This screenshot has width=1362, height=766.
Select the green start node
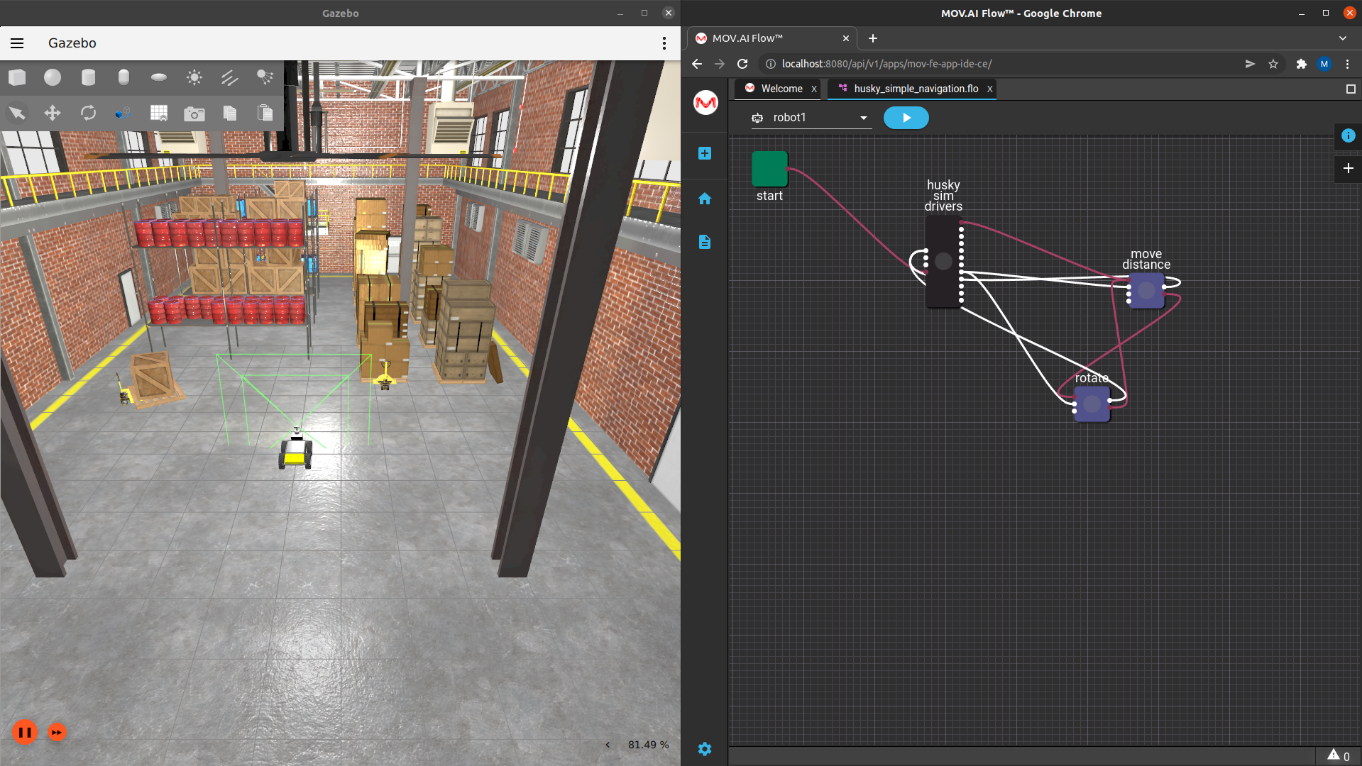tap(770, 169)
